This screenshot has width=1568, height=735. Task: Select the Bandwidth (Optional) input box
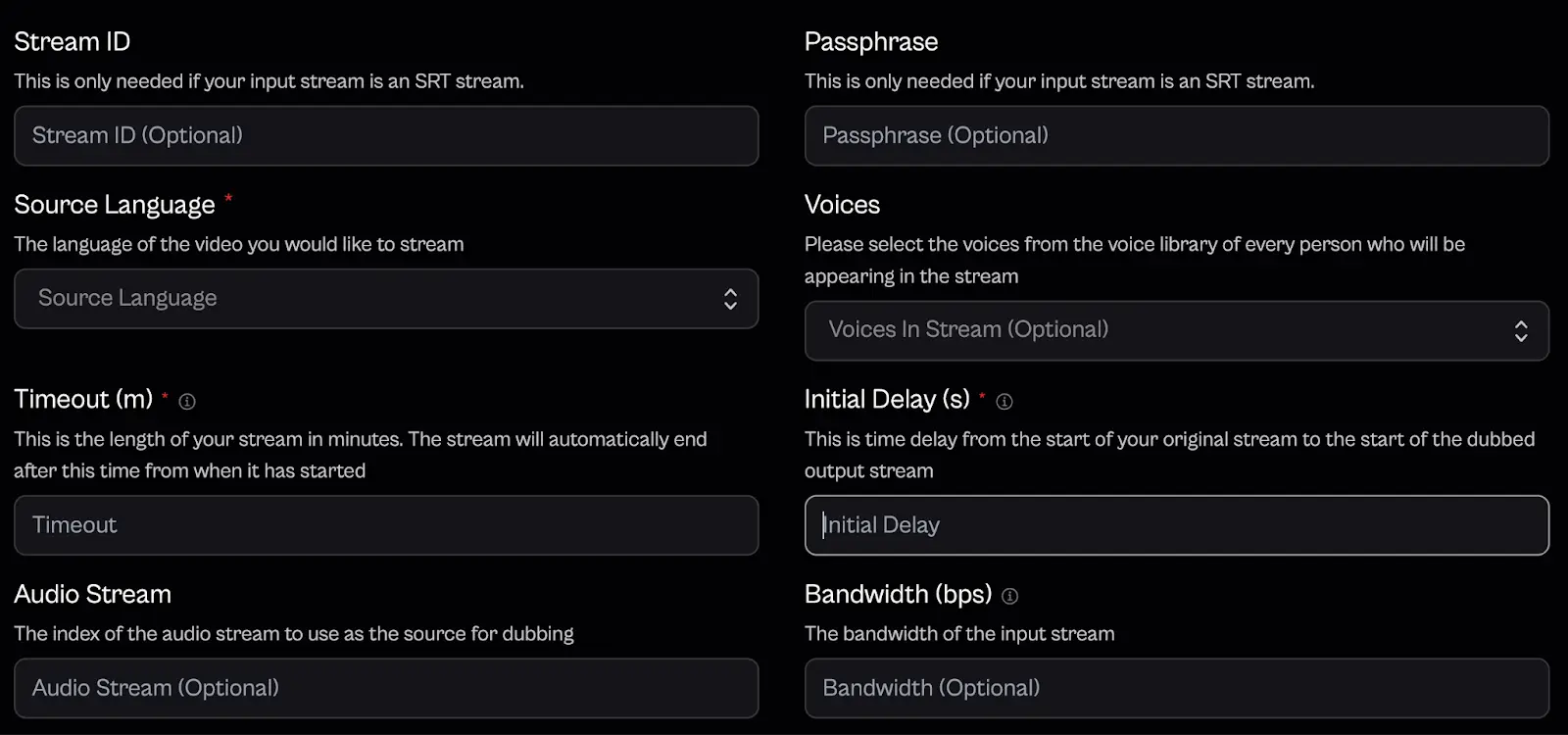coord(1176,688)
